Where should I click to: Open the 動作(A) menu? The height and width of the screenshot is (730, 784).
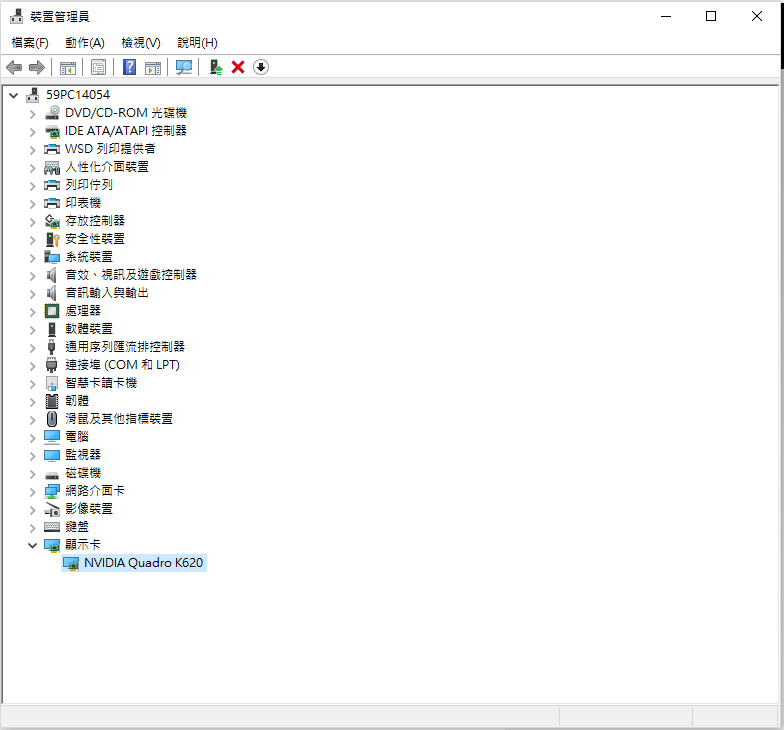(84, 43)
